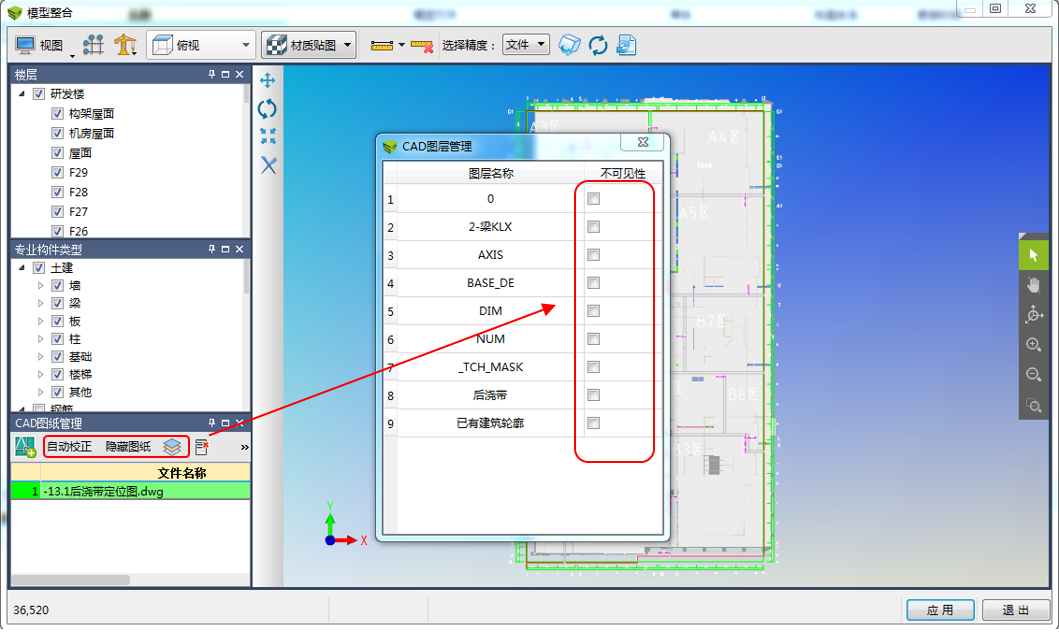Select the arrow pointer tool on right bar
Viewport: 1059px width, 632px height.
tap(1033, 255)
